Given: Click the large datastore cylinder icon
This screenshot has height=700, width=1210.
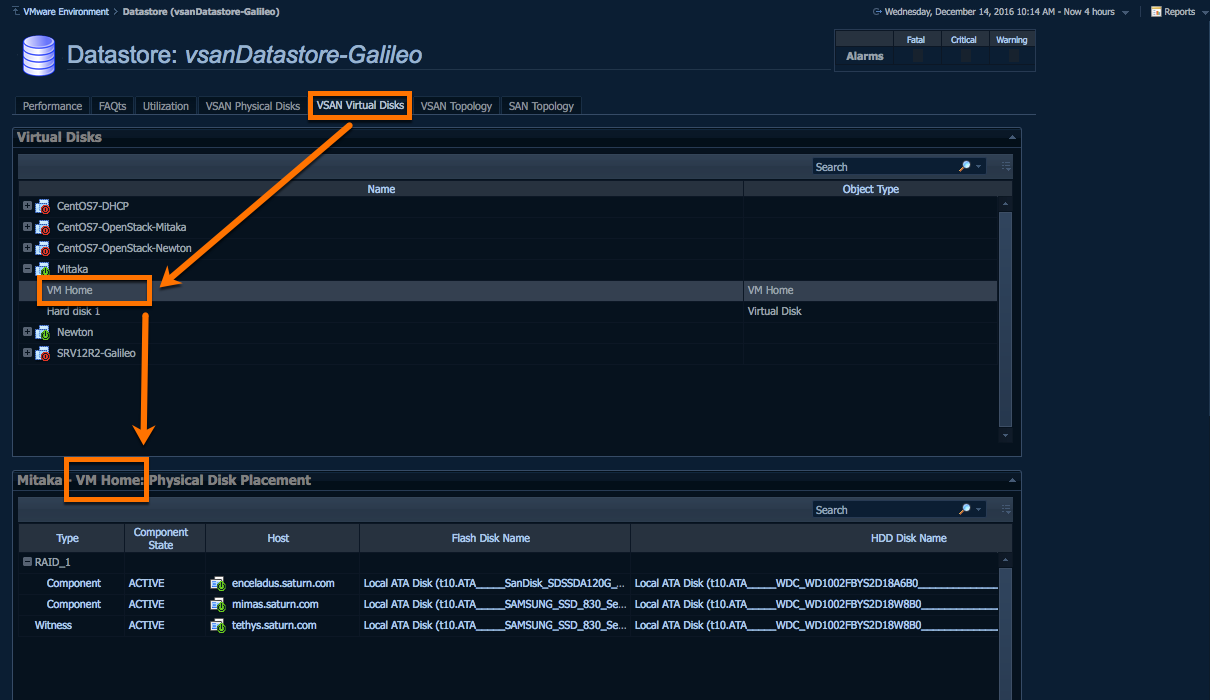Looking at the screenshot, I should coord(39,55).
